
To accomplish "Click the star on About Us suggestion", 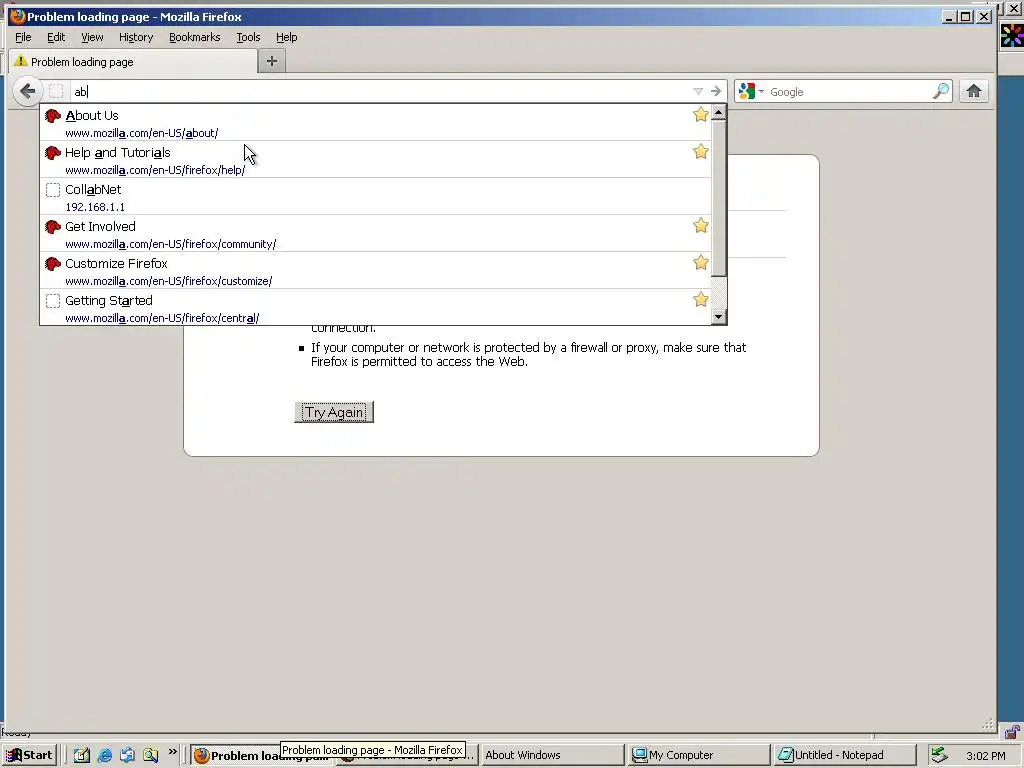I will [x=700, y=115].
